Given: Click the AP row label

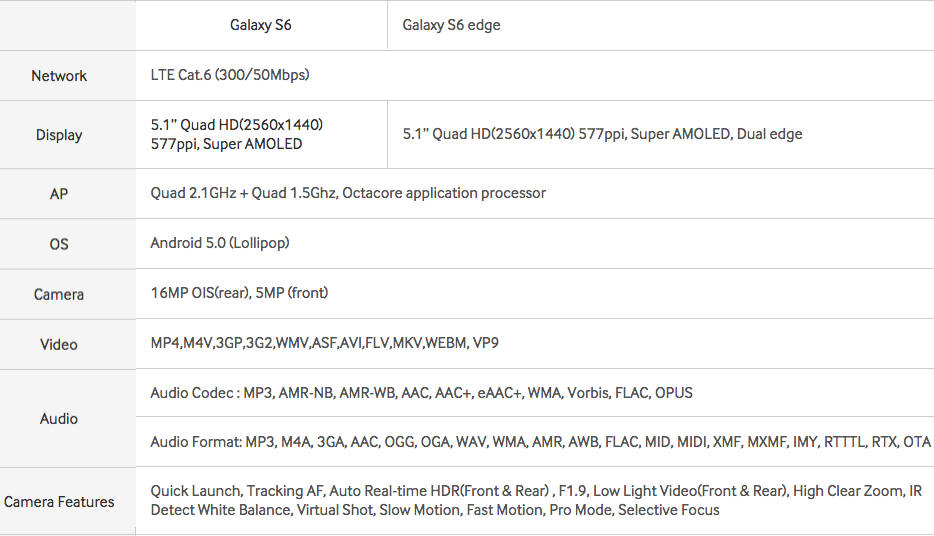Looking at the screenshot, I should pyautogui.click(x=59, y=194).
